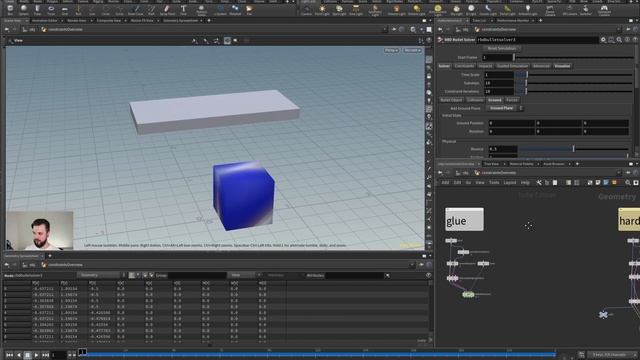Click the search icon in network editor toolbar
This screenshot has width=640, height=360.
pyautogui.click(x=628, y=182)
